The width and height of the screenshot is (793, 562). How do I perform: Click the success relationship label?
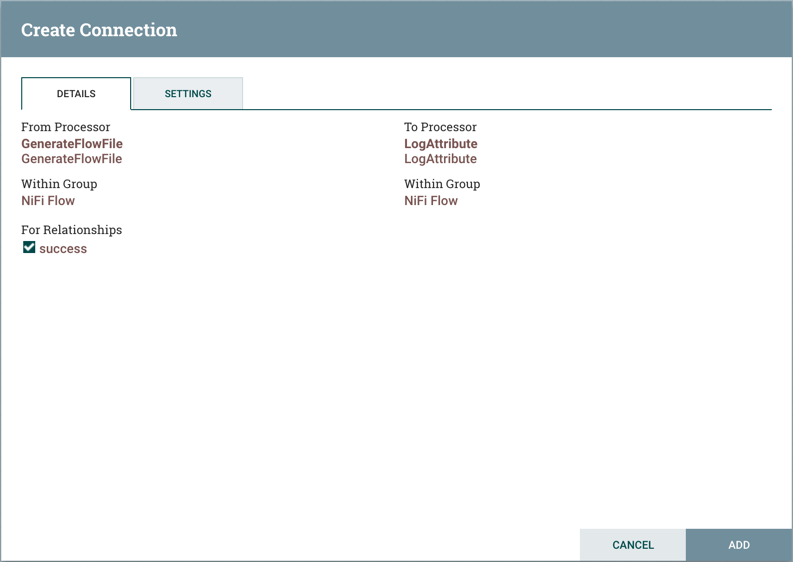(x=63, y=249)
